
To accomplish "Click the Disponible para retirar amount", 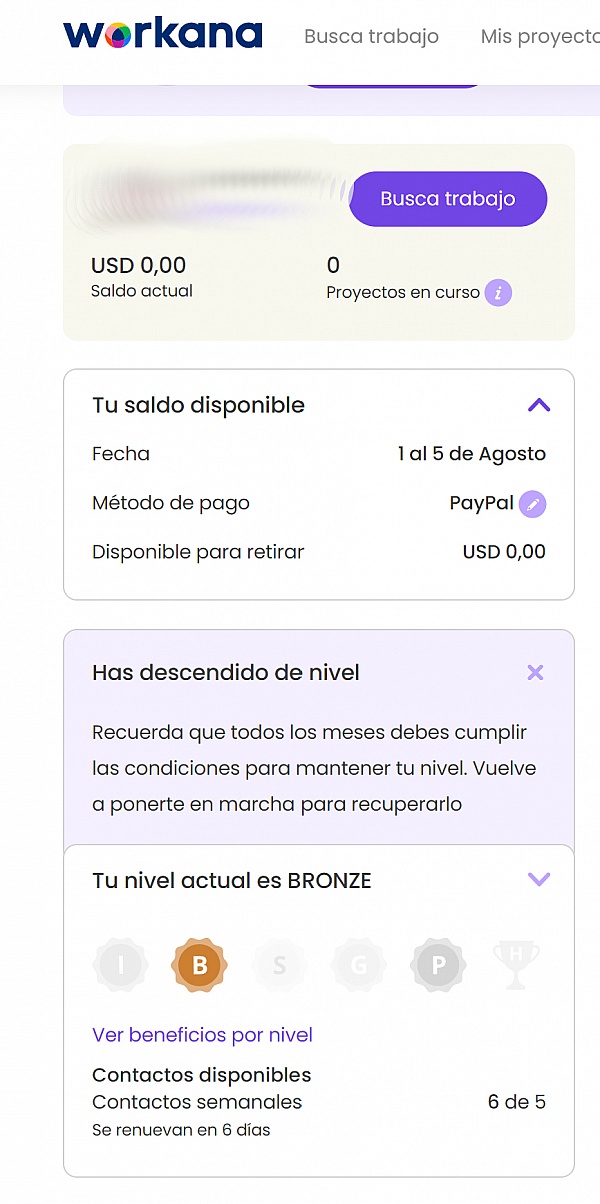I will coord(504,552).
